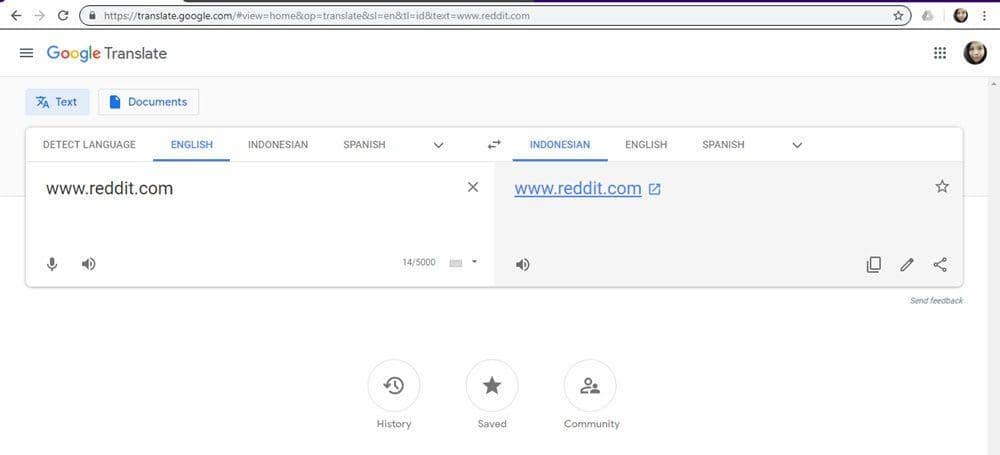Expand the target language list chevron
Viewport: 1000px width, 455px height.
point(797,145)
